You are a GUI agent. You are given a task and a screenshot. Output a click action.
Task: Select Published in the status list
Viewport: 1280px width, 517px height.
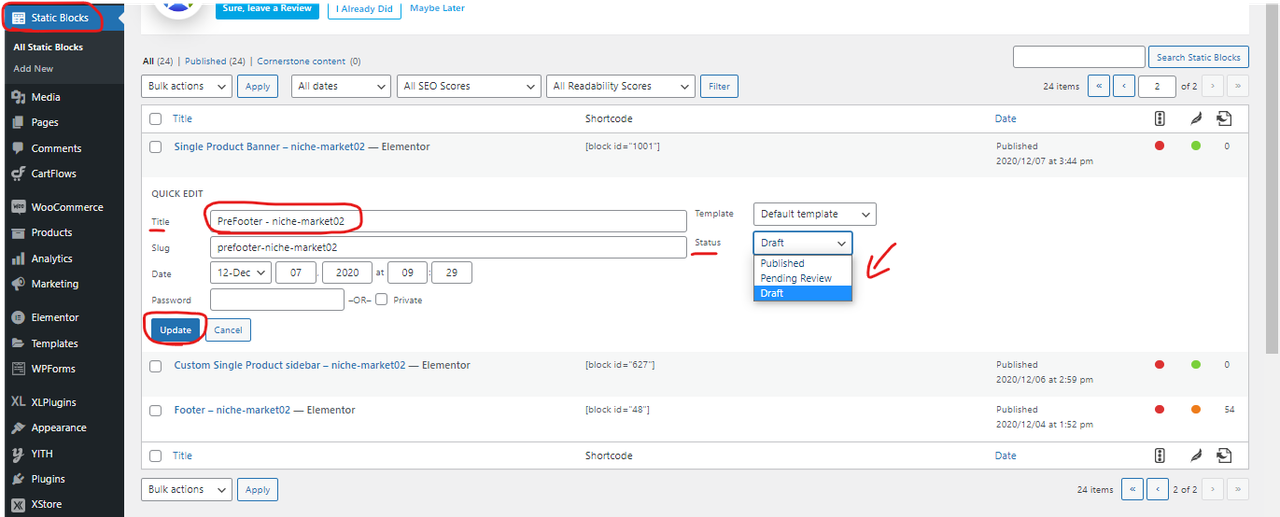802,264
